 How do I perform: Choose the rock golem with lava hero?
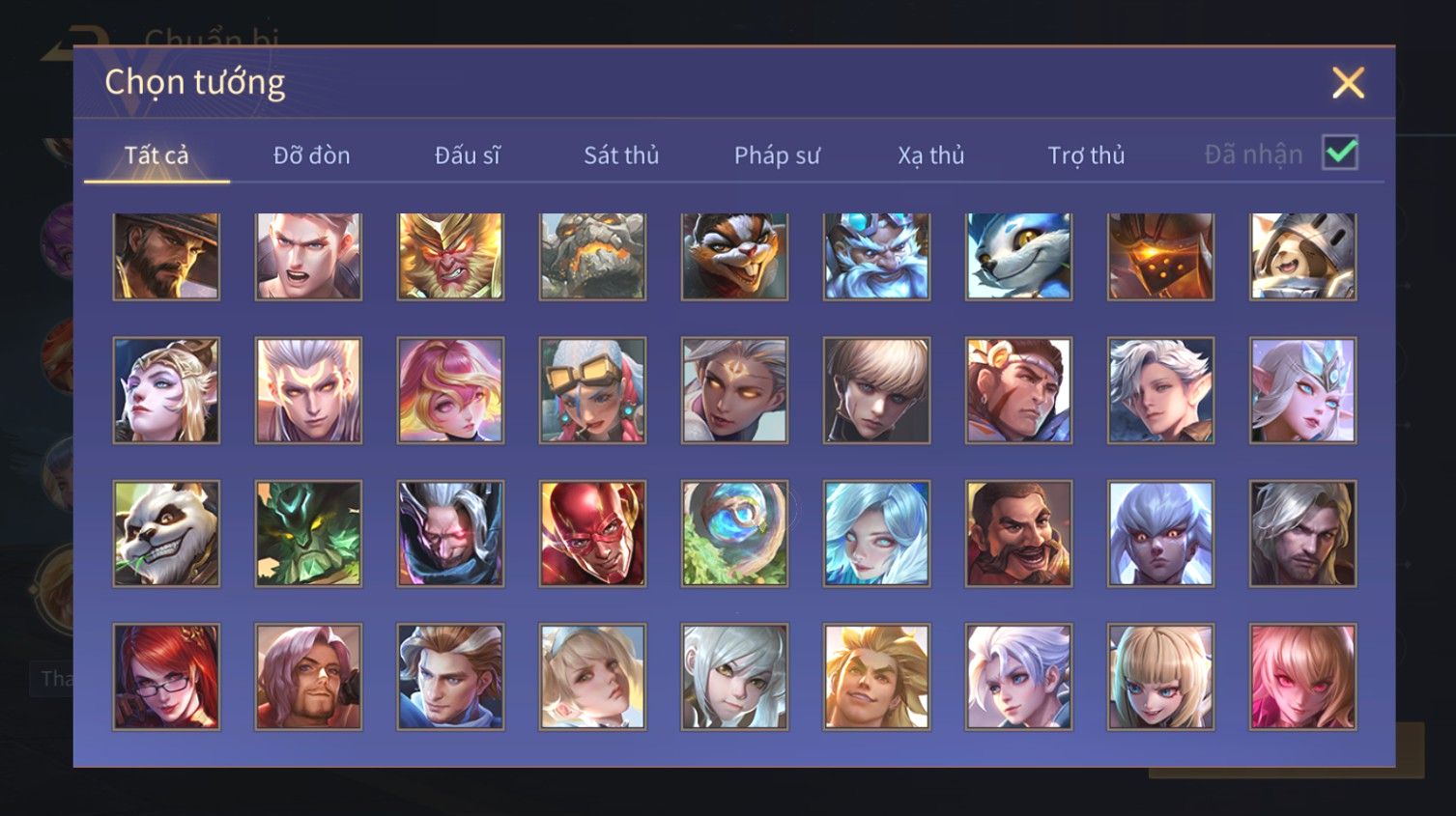pyautogui.click(x=592, y=256)
